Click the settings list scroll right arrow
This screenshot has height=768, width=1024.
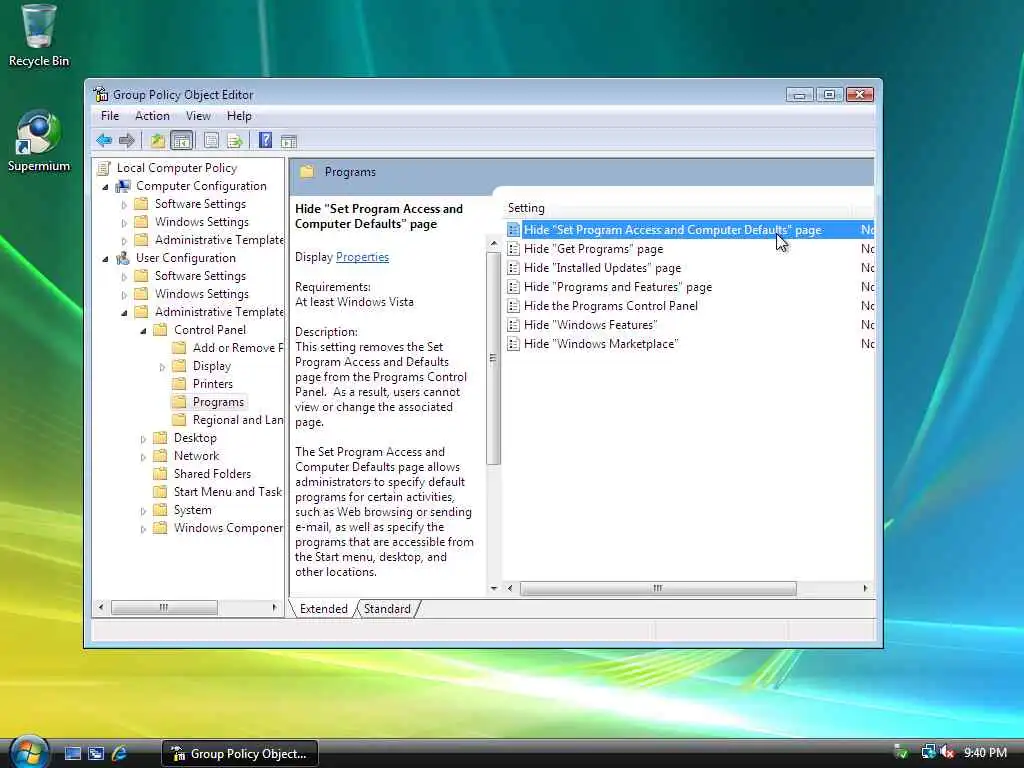pos(865,588)
